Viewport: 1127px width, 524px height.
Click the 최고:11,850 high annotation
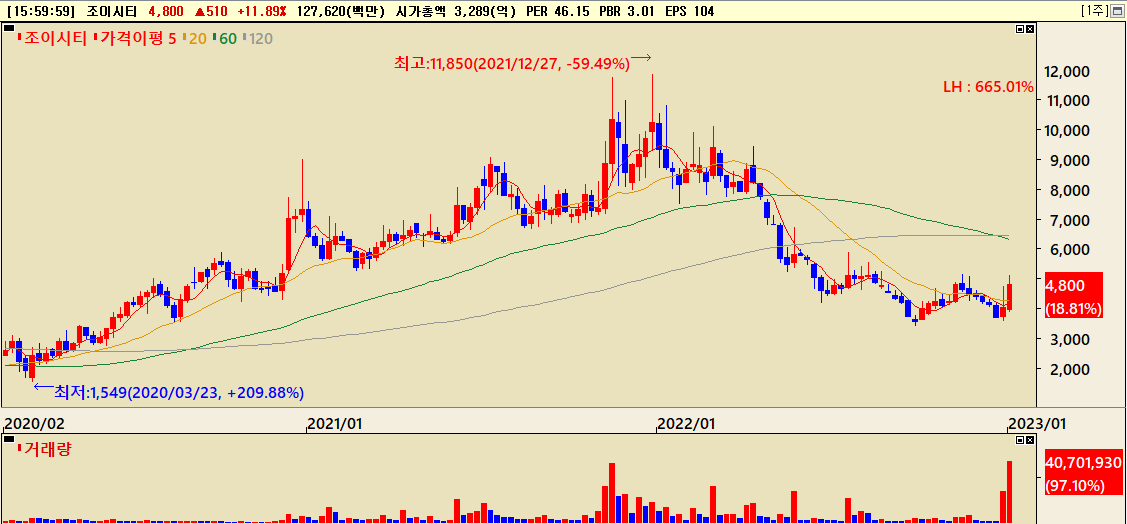[512, 63]
